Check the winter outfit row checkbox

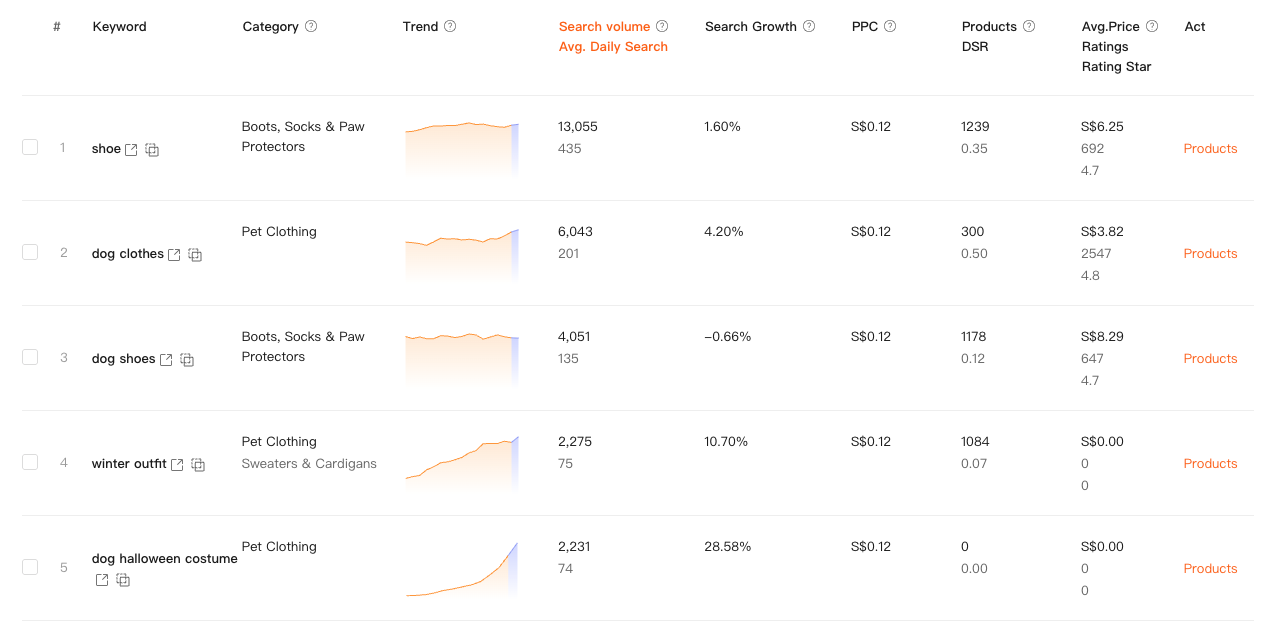click(30, 462)
